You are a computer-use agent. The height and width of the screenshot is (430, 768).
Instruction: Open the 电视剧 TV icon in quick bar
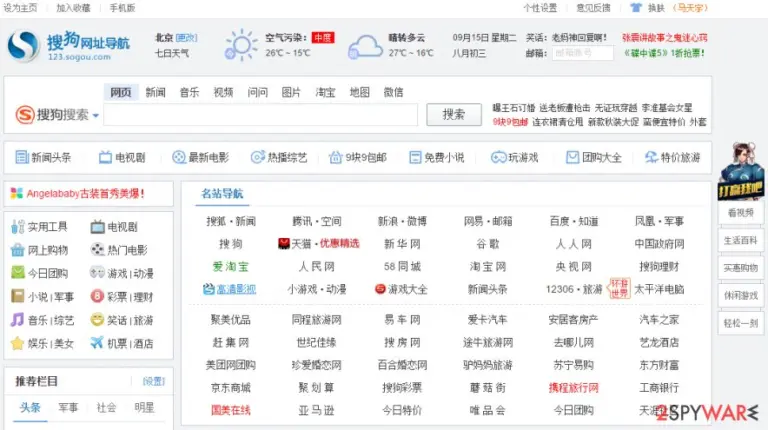coord(105,157)
